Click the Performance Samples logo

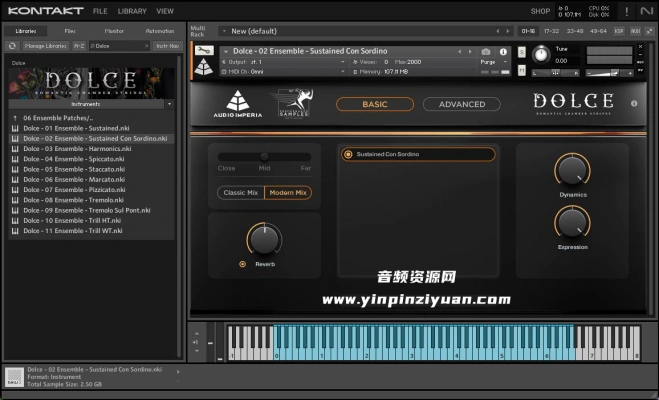(x=294, y=103)
